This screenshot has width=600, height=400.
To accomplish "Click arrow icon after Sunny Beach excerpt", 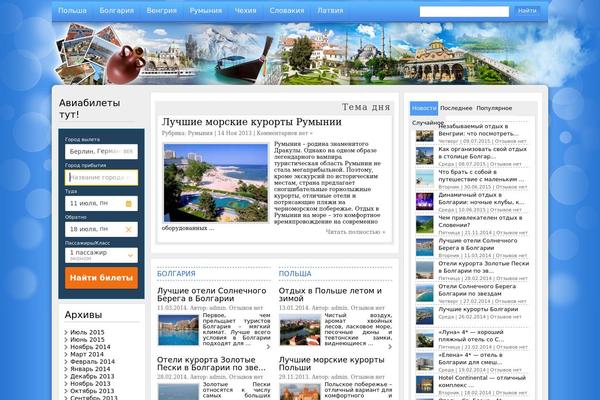I will click(x=268, y=347).
